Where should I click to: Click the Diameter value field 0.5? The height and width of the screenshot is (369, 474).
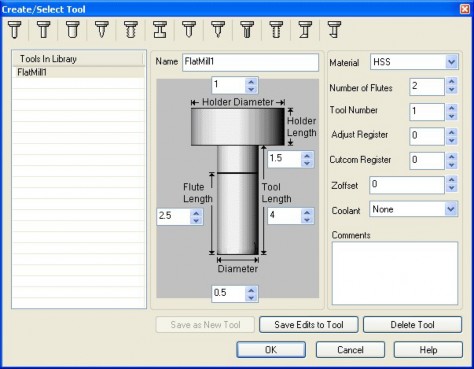point(229,294)
